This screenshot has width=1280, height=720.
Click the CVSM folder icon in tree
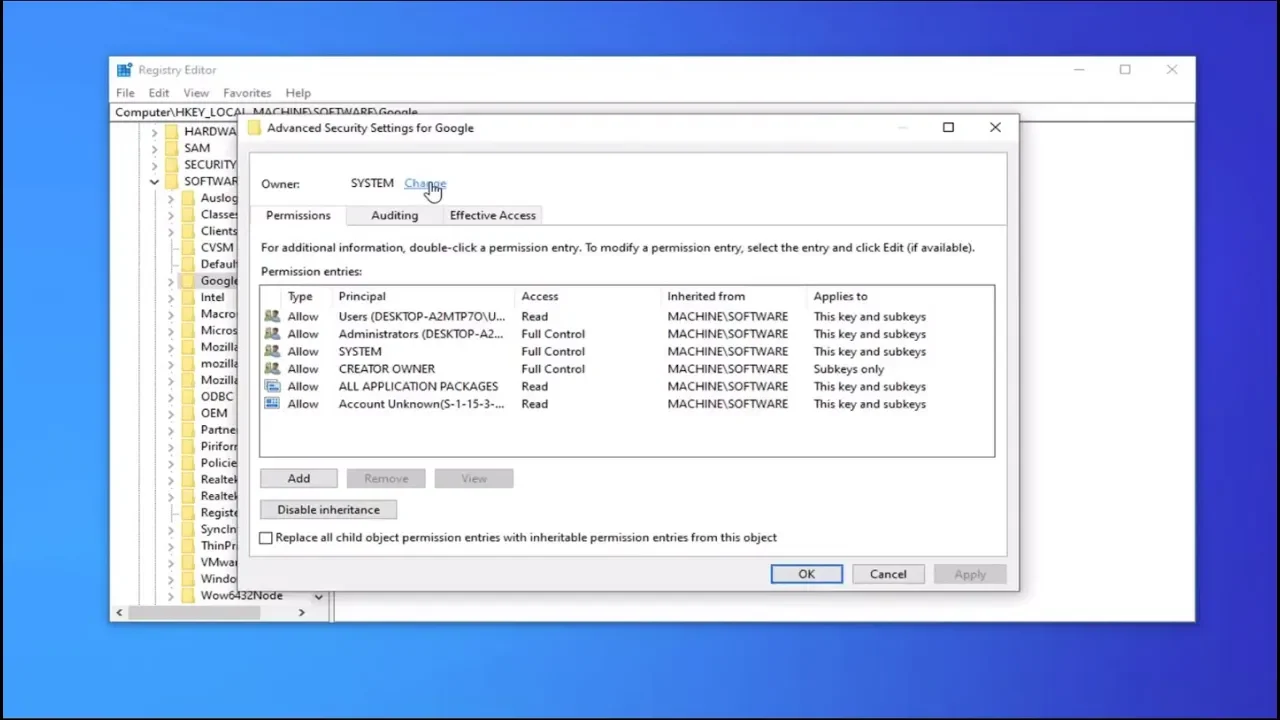pos(188,248)
